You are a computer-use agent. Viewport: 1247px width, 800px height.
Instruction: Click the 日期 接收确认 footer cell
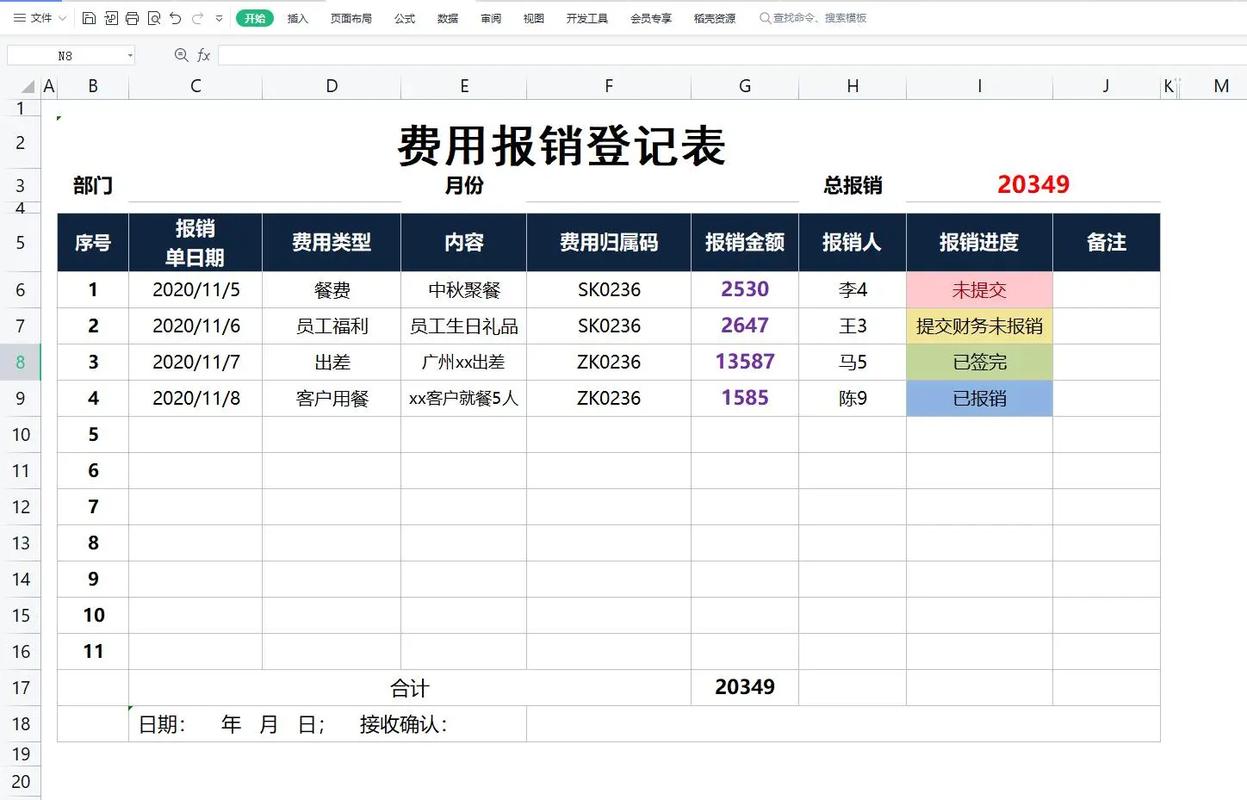click(x=328, y=724)
